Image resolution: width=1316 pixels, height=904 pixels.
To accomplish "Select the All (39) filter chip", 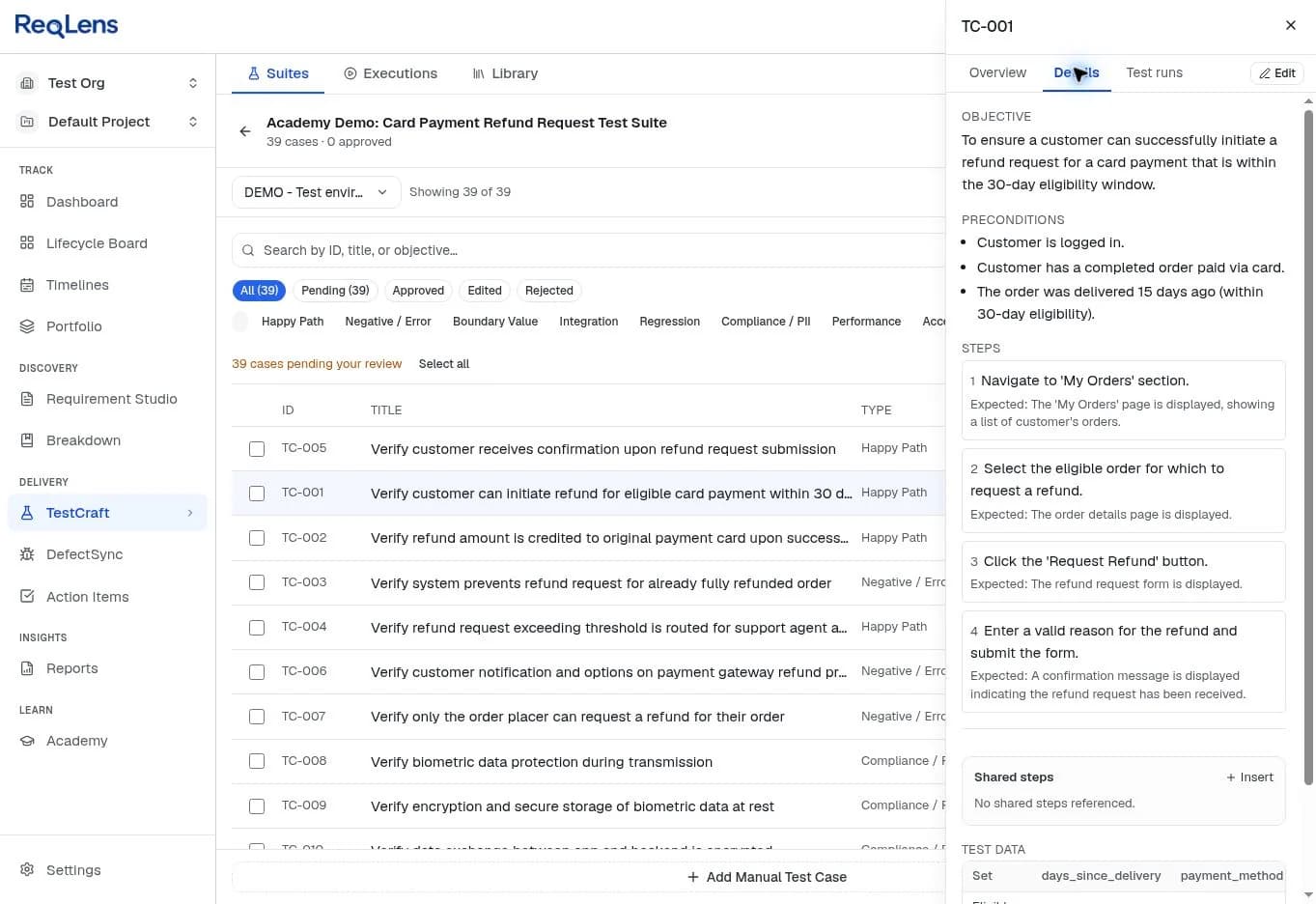I will click(x=259, y=291).
